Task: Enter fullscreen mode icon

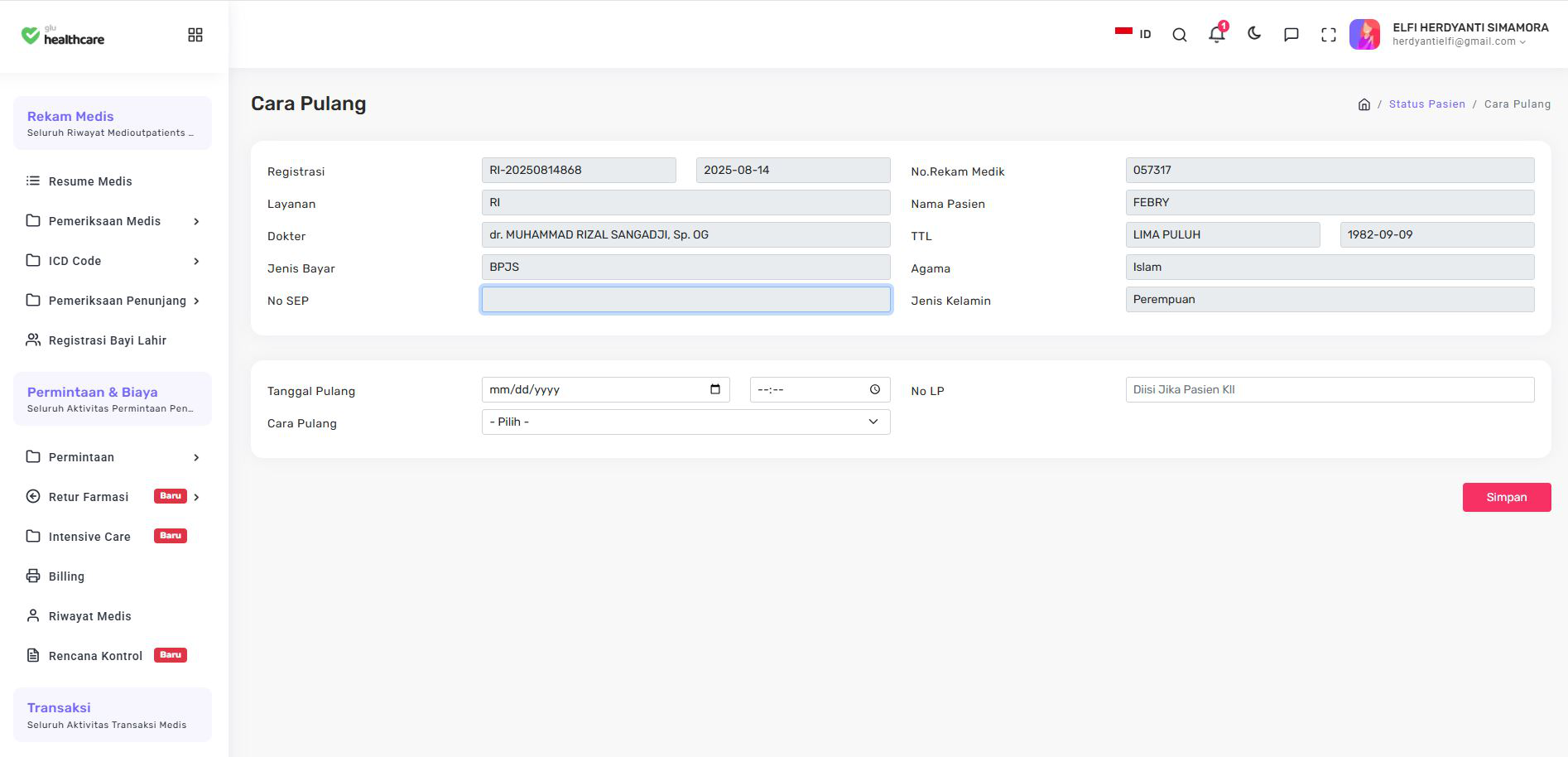Action: (x=1329, y=35)
